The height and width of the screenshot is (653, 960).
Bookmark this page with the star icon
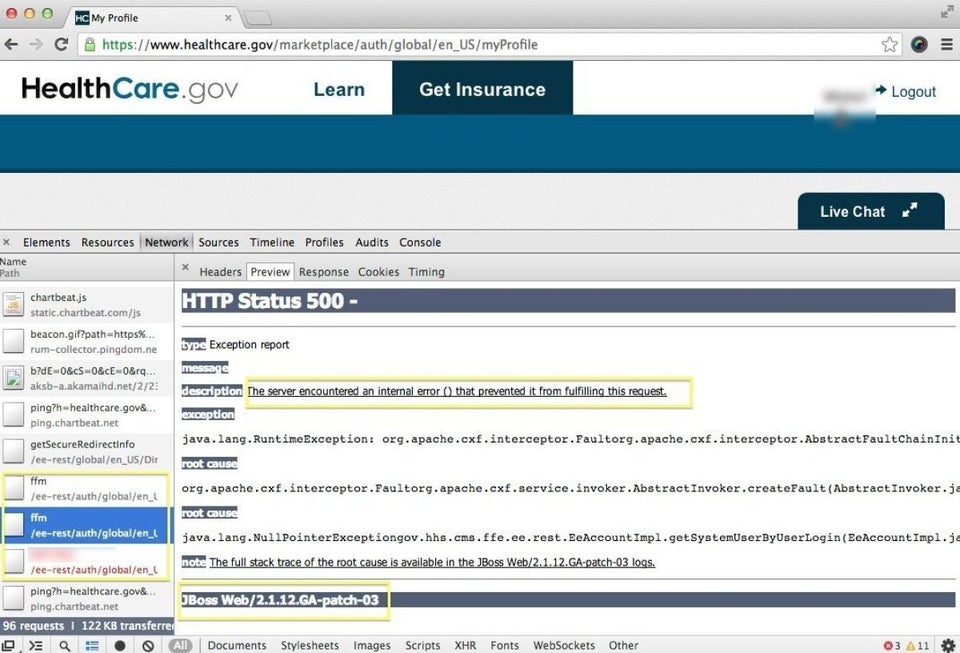[890, 44]
